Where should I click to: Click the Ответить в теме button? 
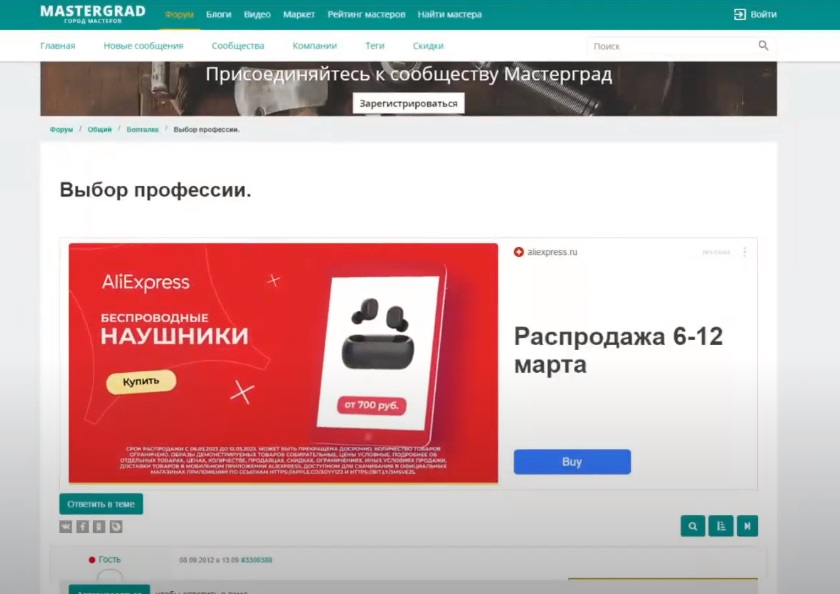[x=101, y=504]
